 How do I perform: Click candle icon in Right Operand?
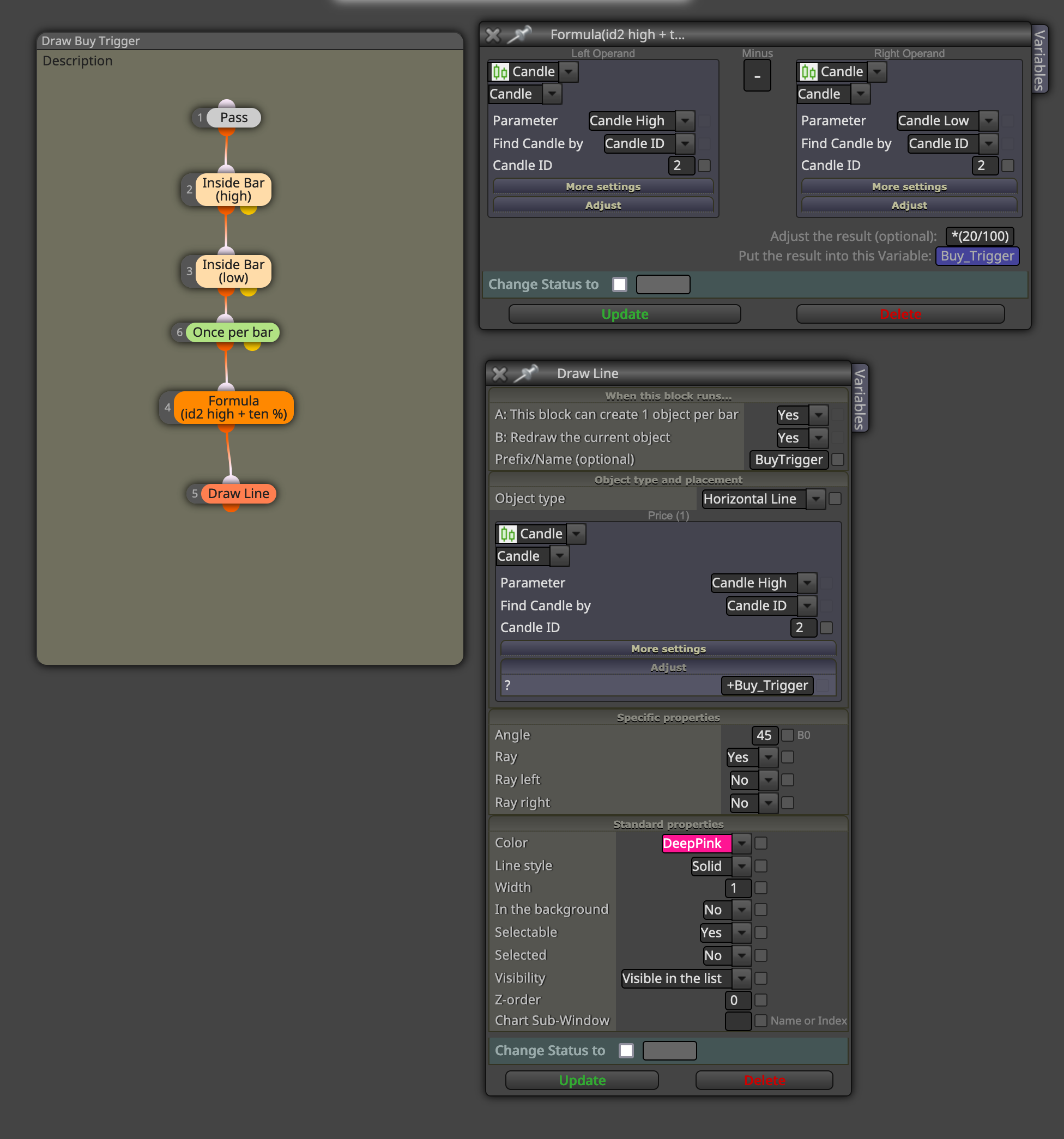pos(808,71)
